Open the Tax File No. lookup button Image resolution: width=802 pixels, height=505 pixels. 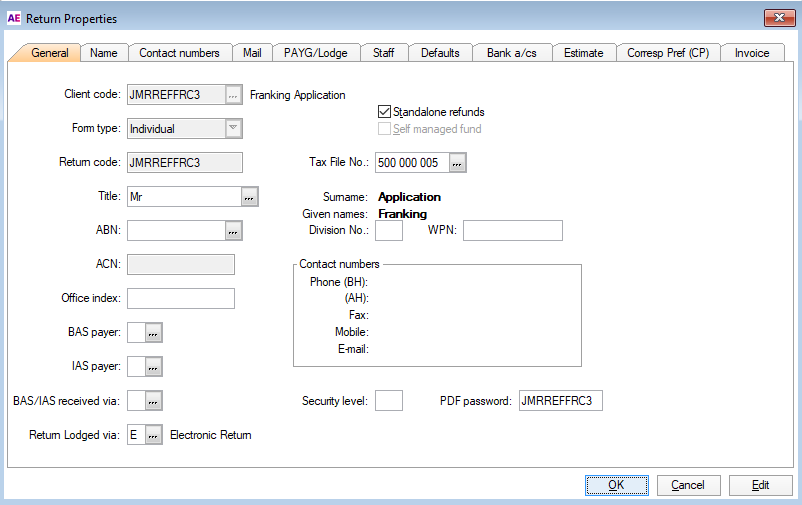click(457, 162)
